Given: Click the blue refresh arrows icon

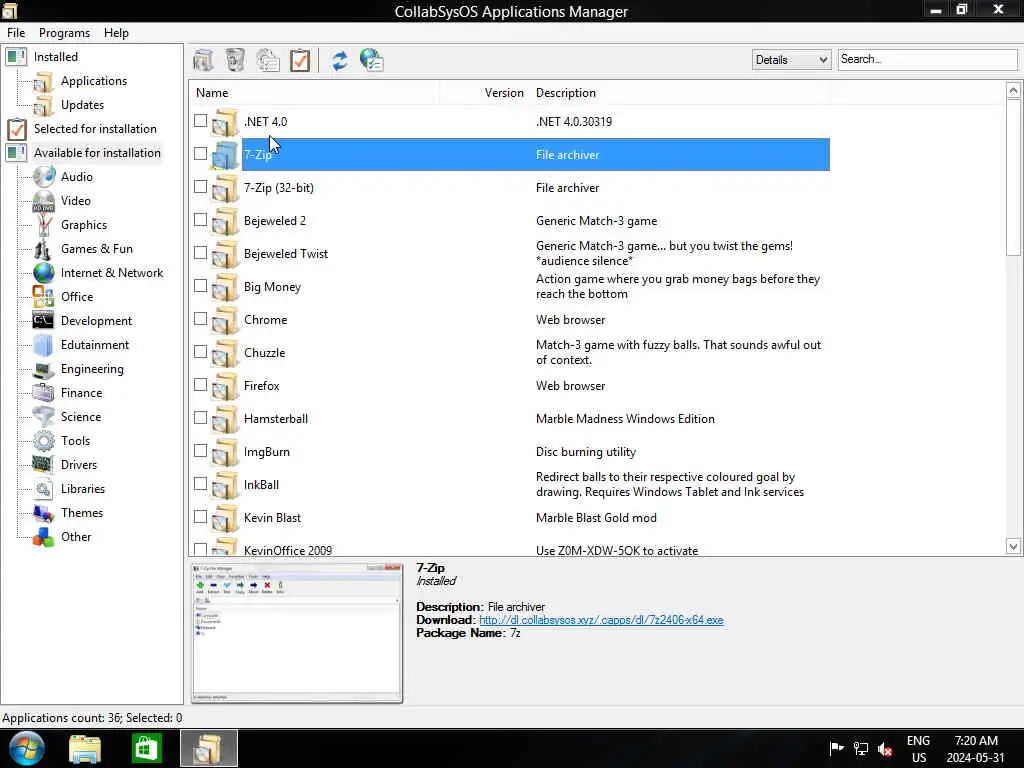Looking at the screenshot, I should coord(340,60).
